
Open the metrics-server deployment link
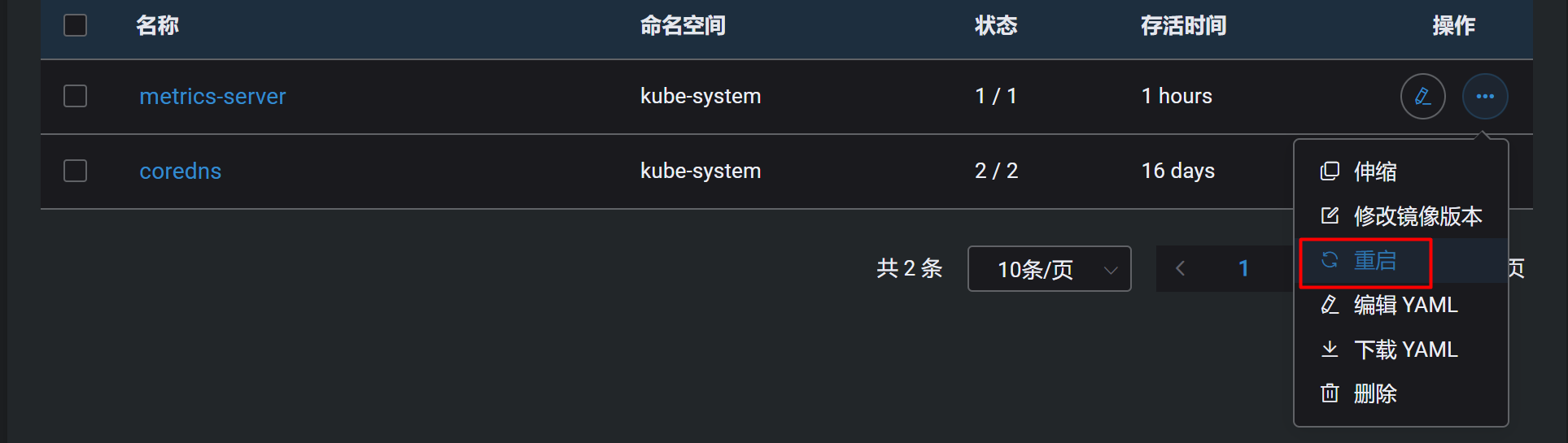(212, 96)
